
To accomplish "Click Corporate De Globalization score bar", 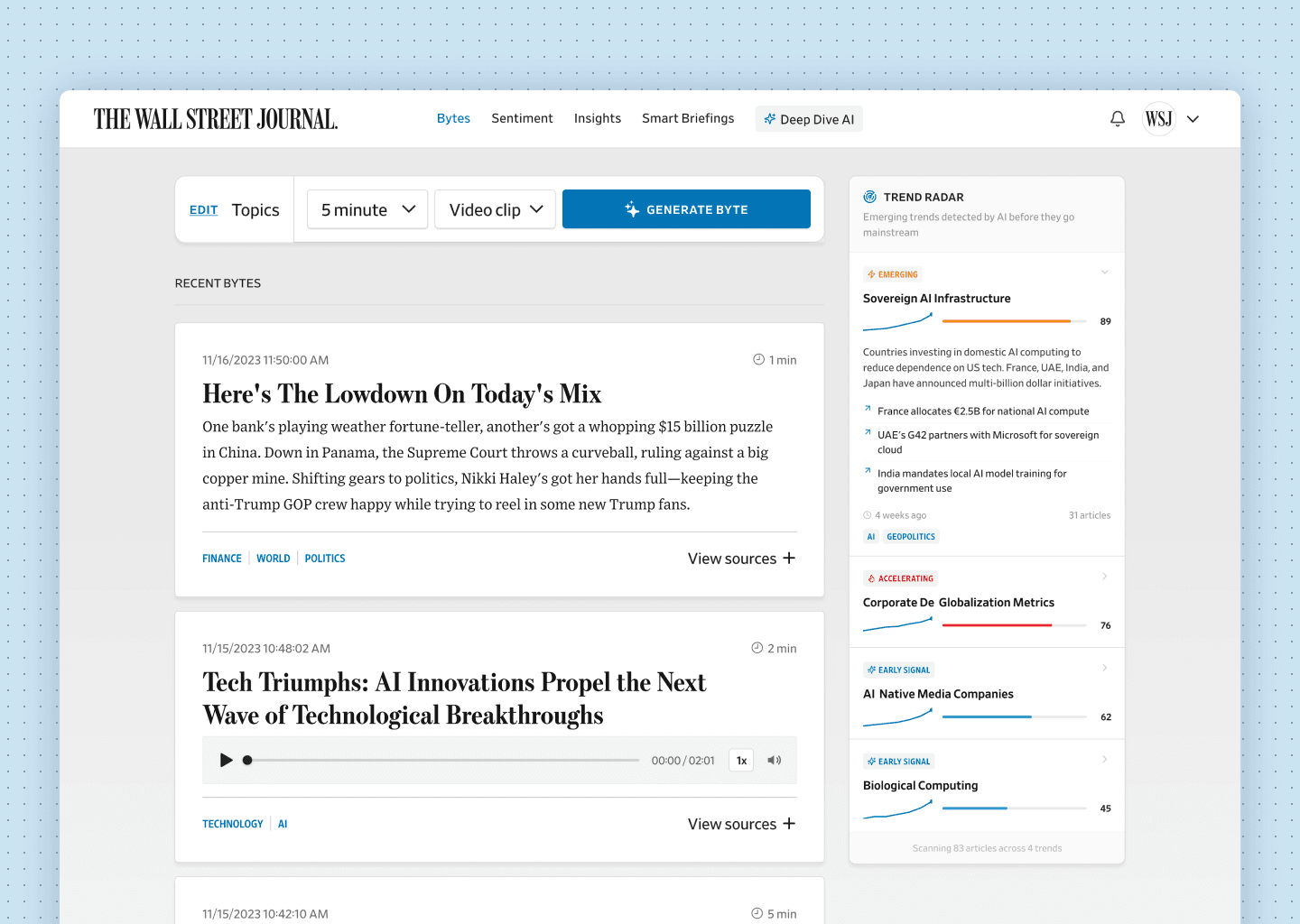I will click(1014, 624).
